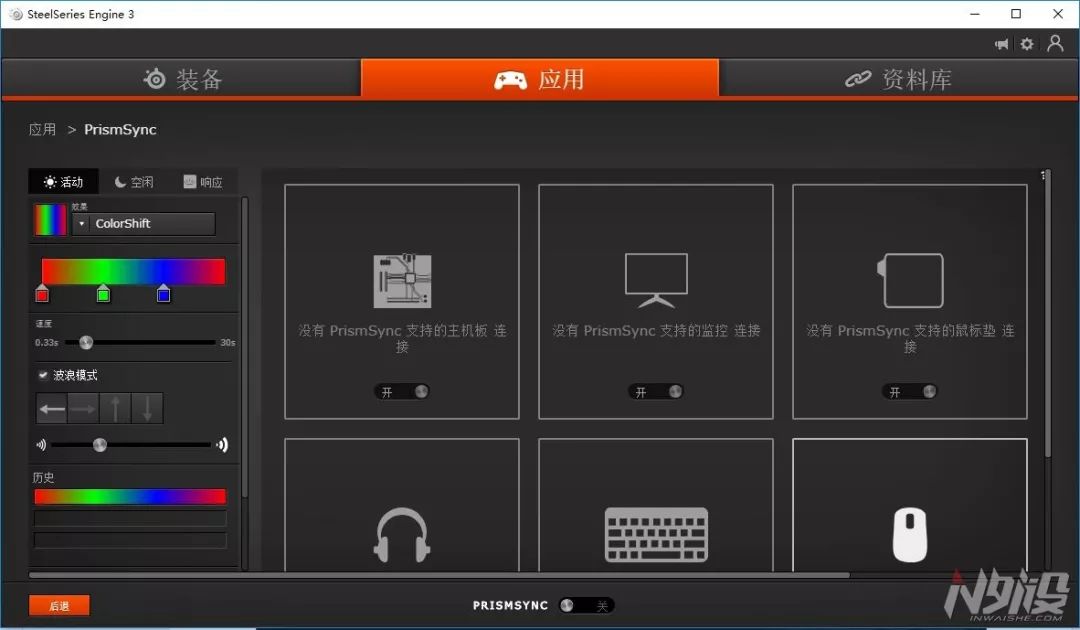Screen dimensions: 1080x630
Task: Select the monitor device icon
Action: point(656,280)
